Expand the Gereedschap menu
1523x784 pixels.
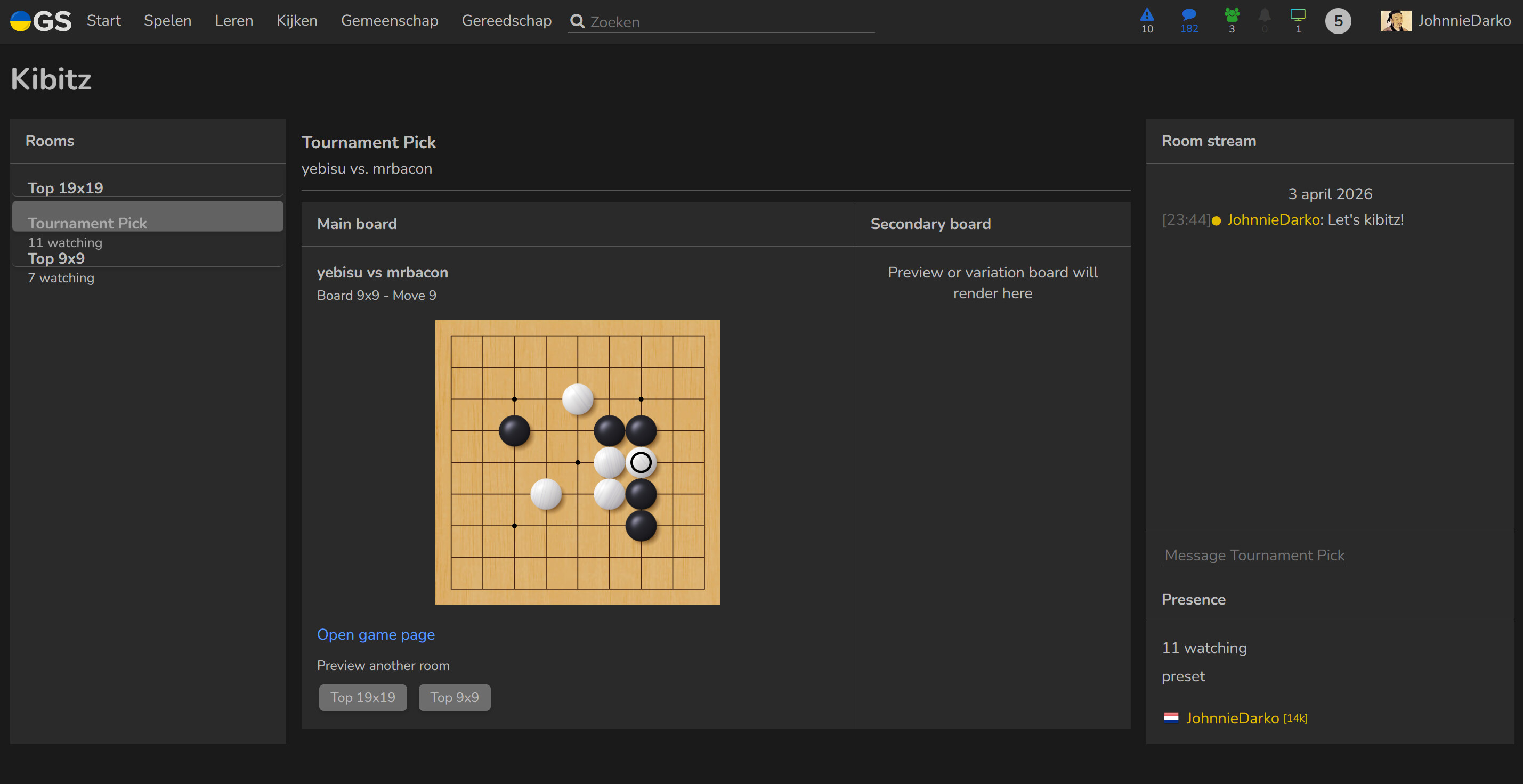506,21
